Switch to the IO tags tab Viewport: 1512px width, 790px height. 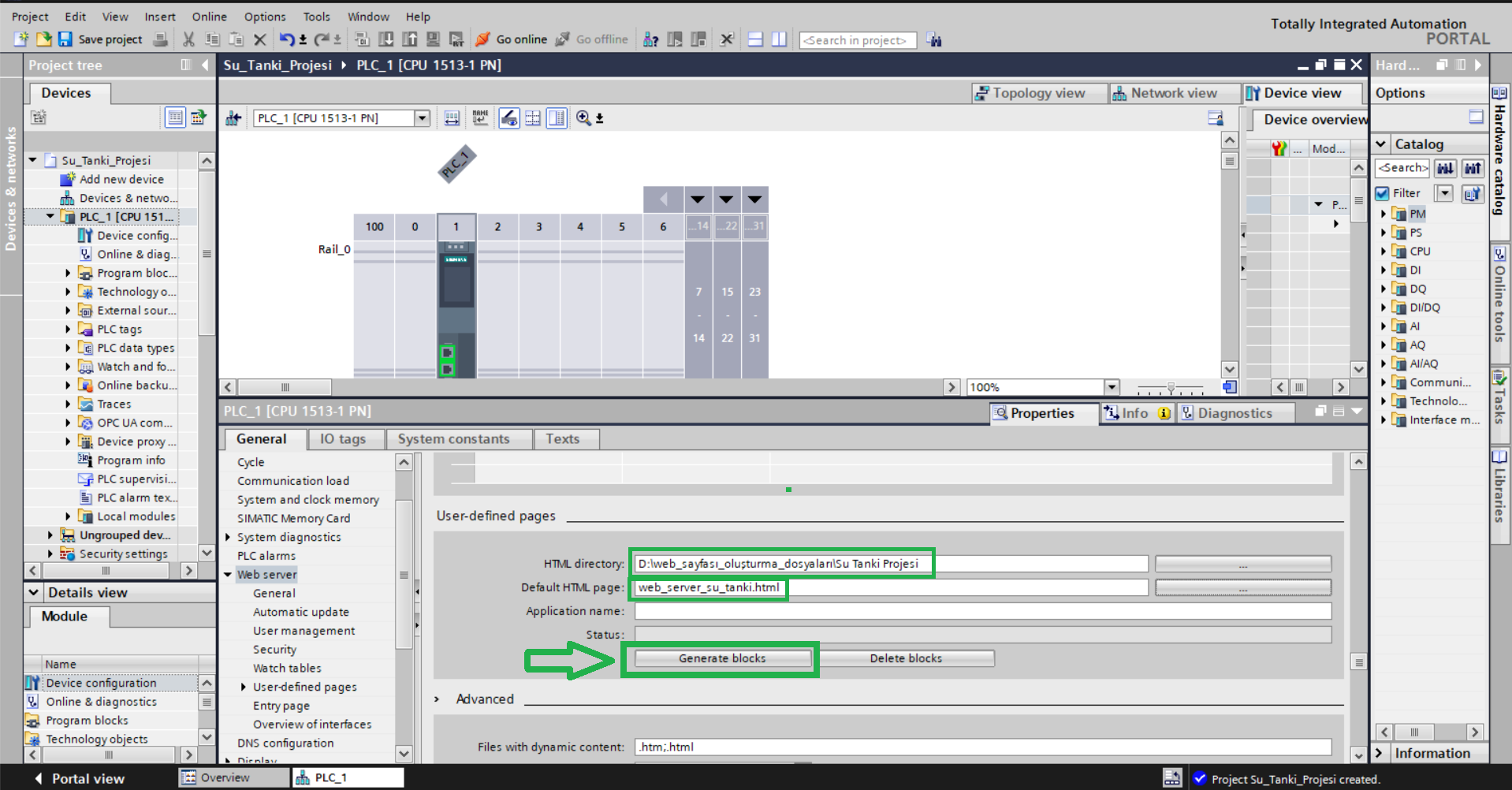342,439
